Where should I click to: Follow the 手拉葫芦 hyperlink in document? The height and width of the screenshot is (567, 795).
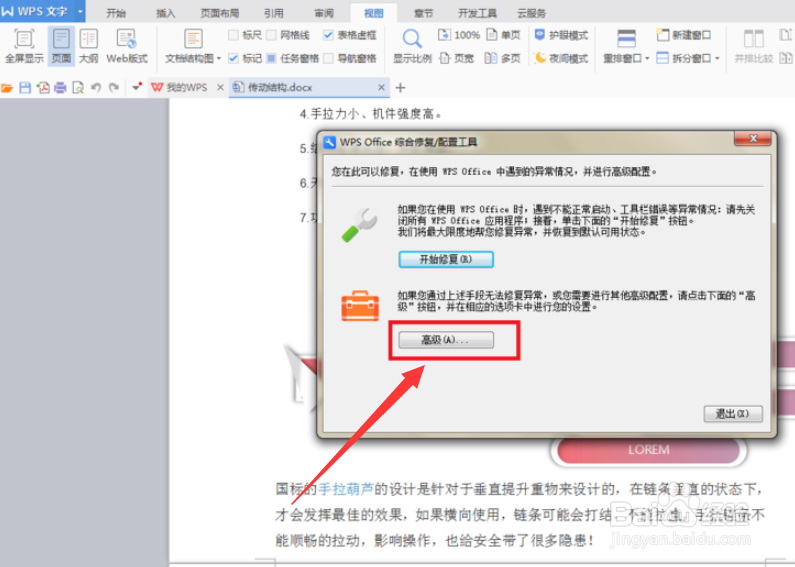(346, 489)
